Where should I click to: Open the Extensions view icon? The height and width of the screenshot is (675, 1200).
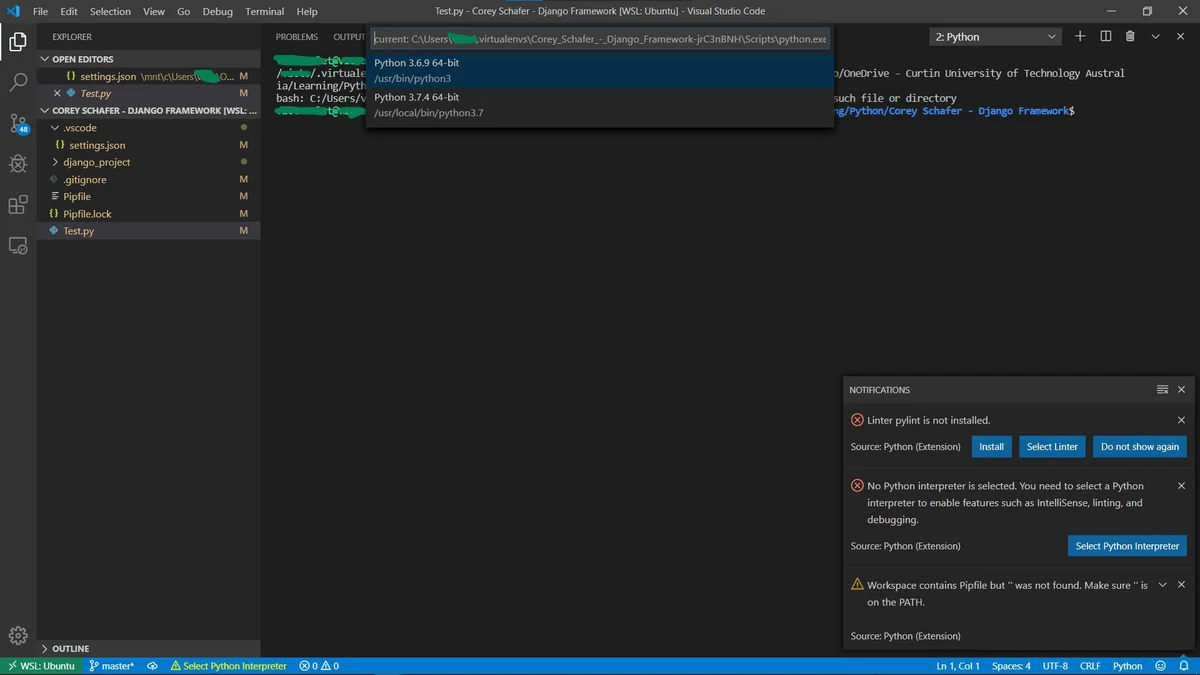click(18, 205)
